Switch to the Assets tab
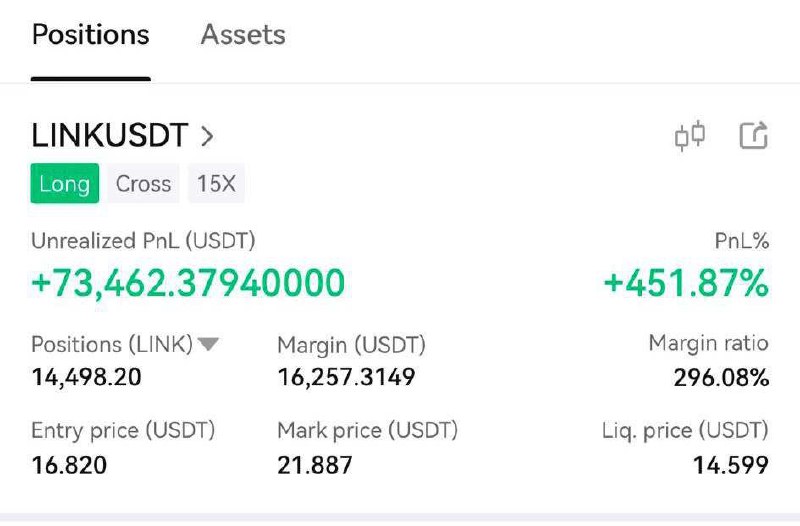The height and width of the screenshot is (526, 800). 243,35
